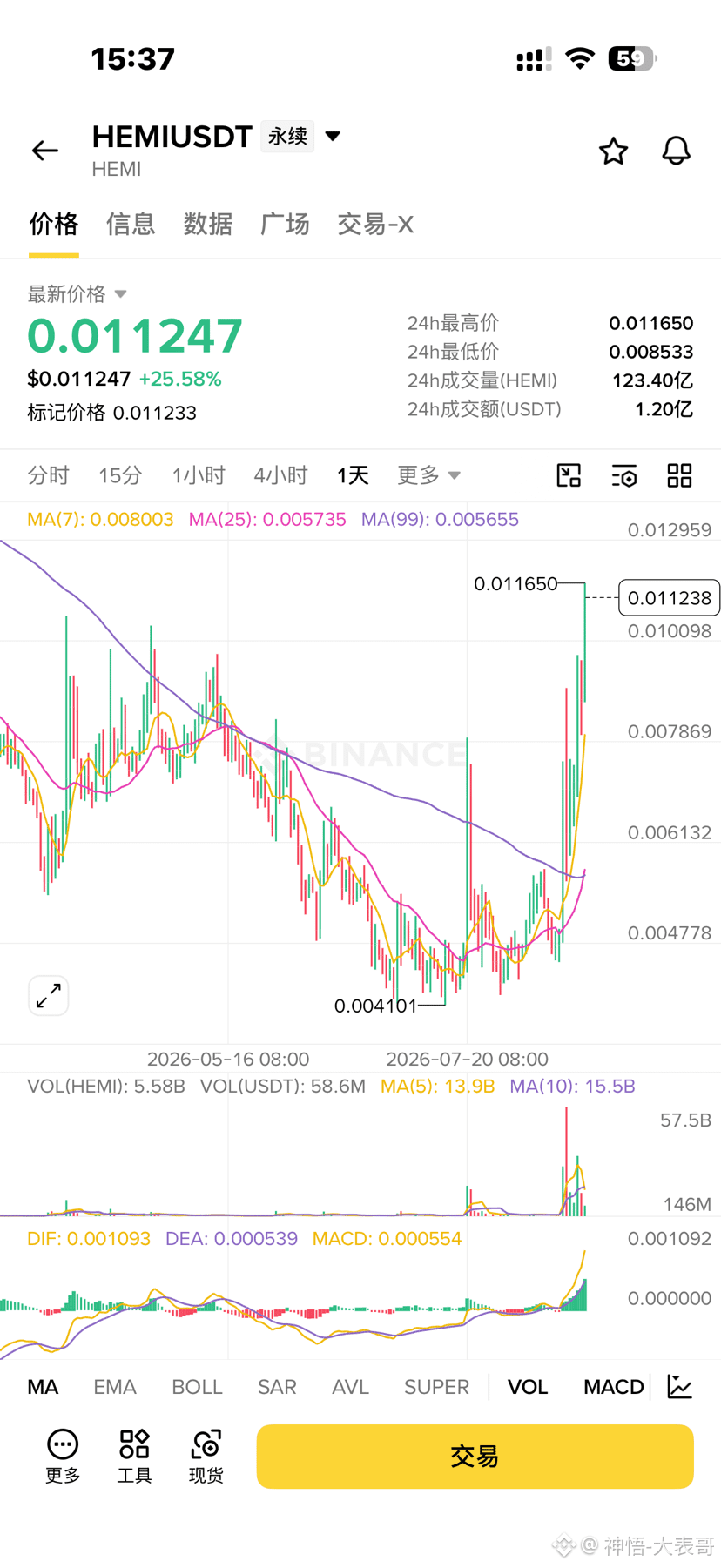Open the 交易-X tab
Screen dimensions: 721x1568
pos(375,224)
